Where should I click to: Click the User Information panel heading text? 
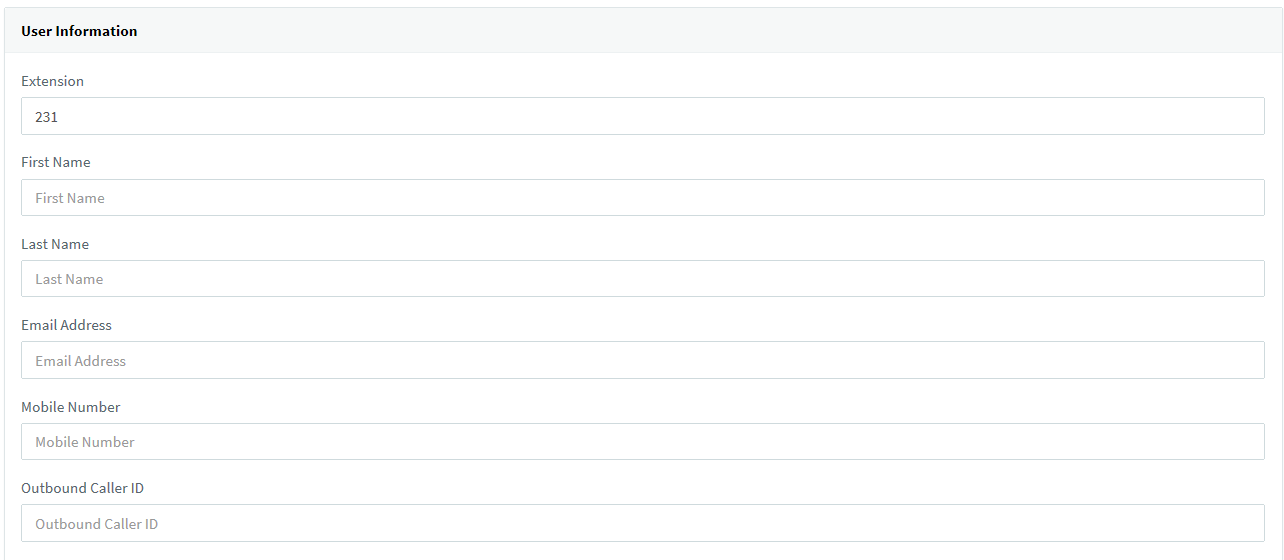[x=79, y=31]
